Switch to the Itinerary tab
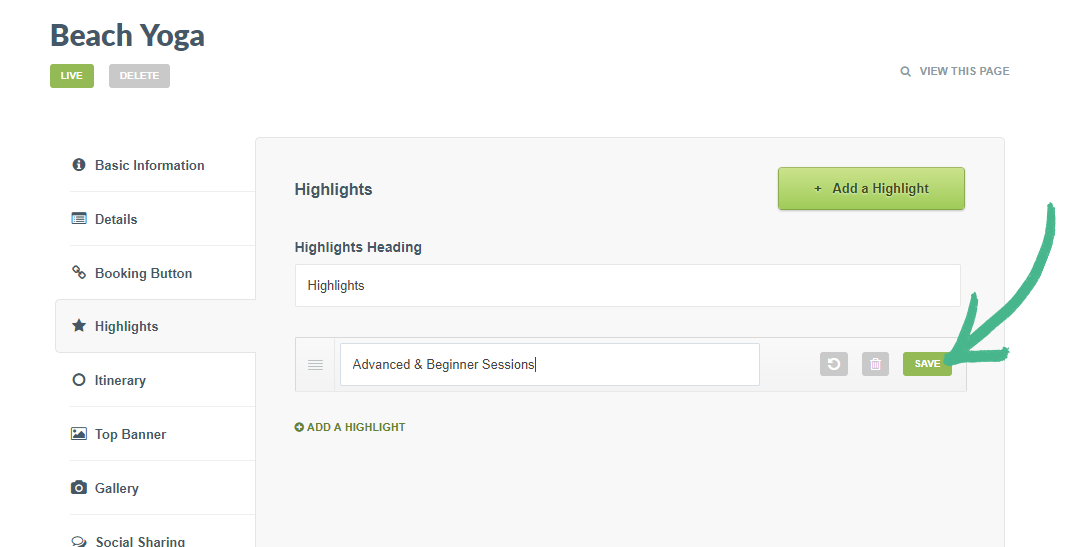 pyautogui.click(x=120, y=380)
